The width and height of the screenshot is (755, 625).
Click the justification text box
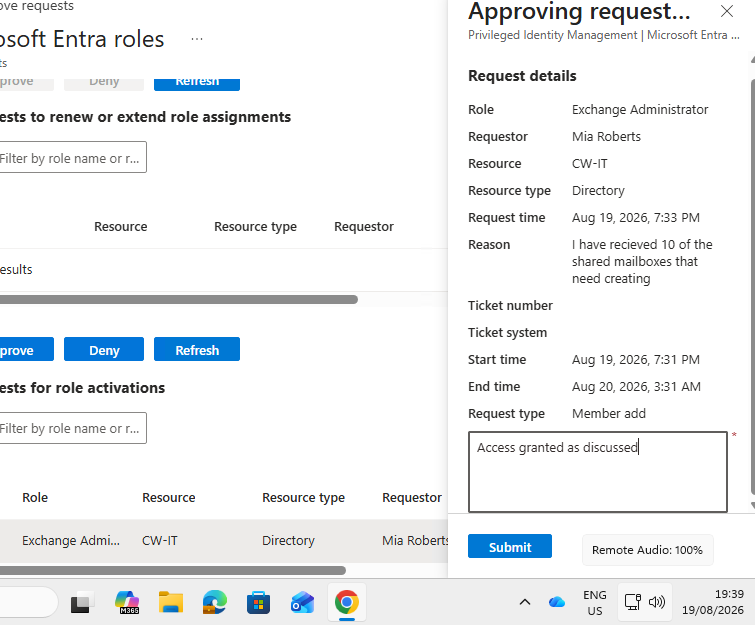pos(598,472)
